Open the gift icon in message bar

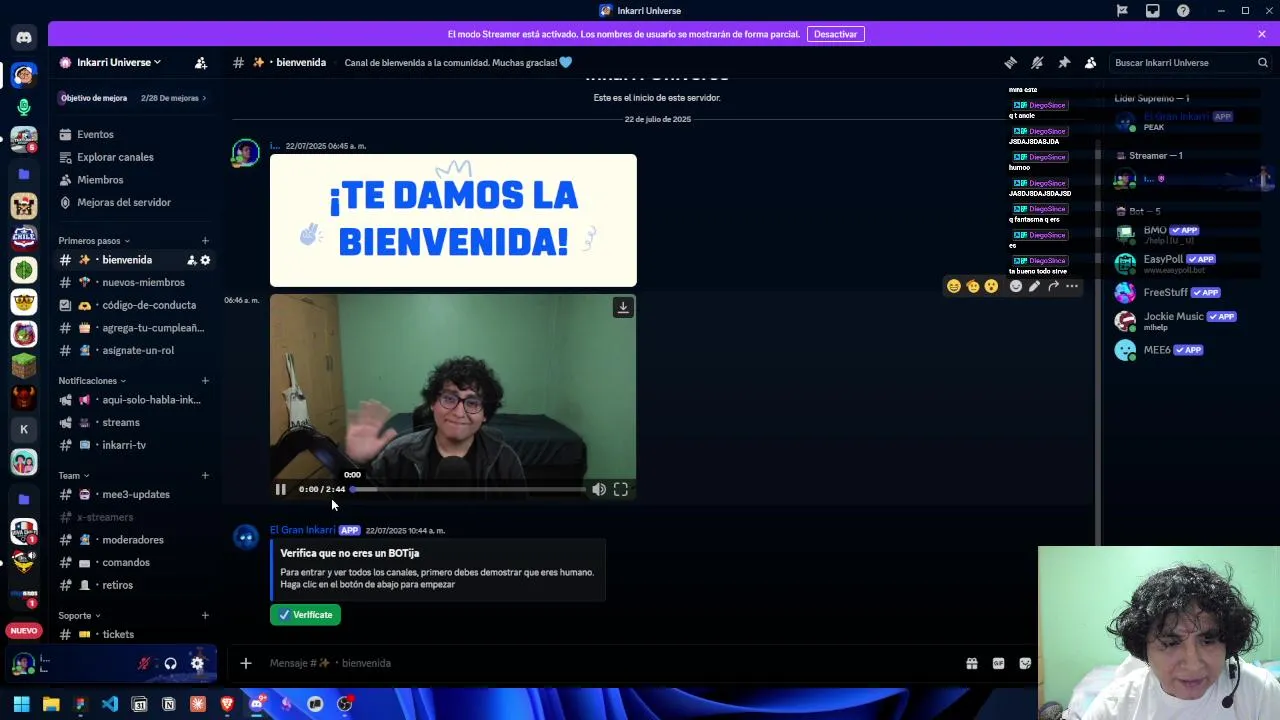[x=972, y=663]
